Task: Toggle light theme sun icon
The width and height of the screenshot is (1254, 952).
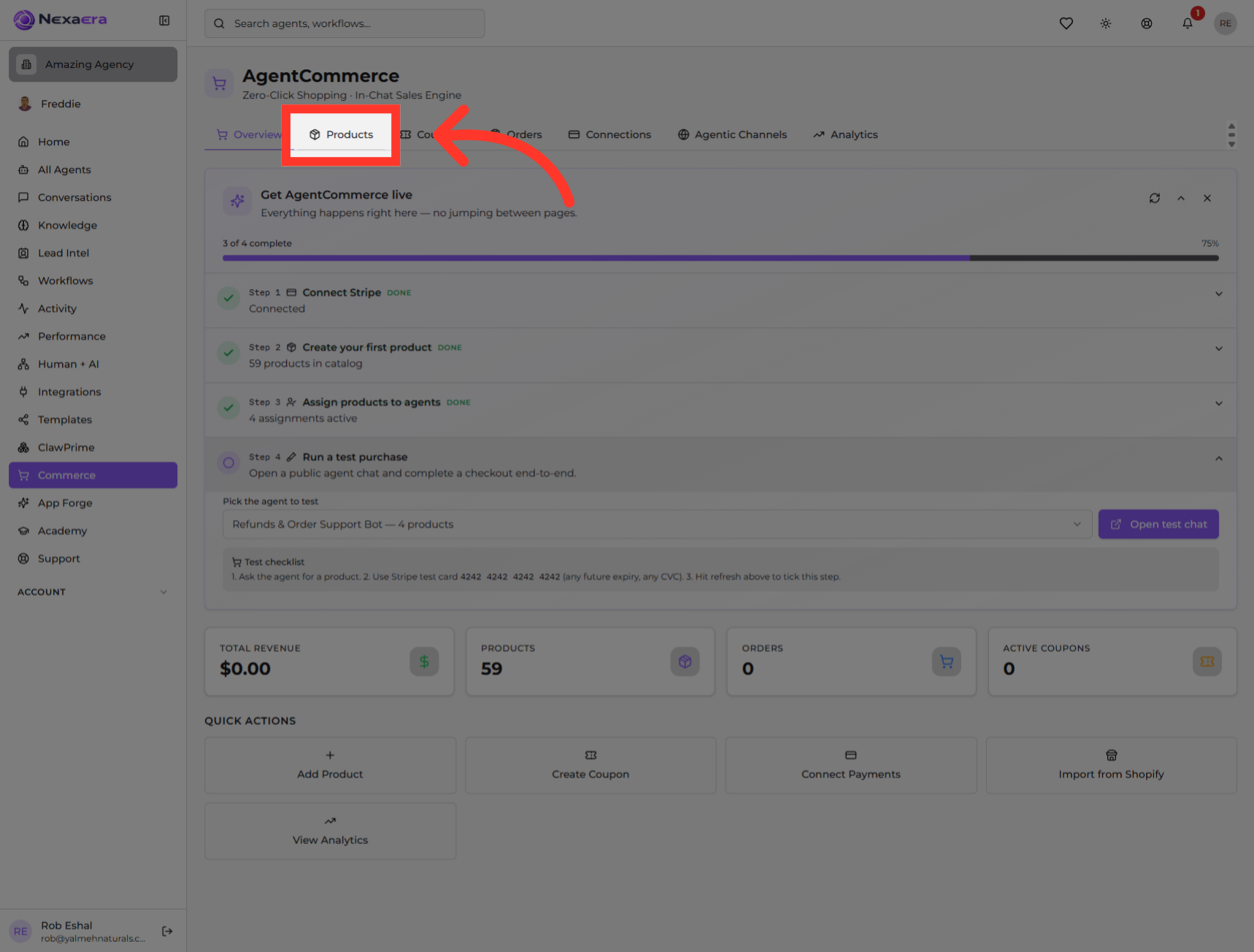Action: [x=1106, y=23]
